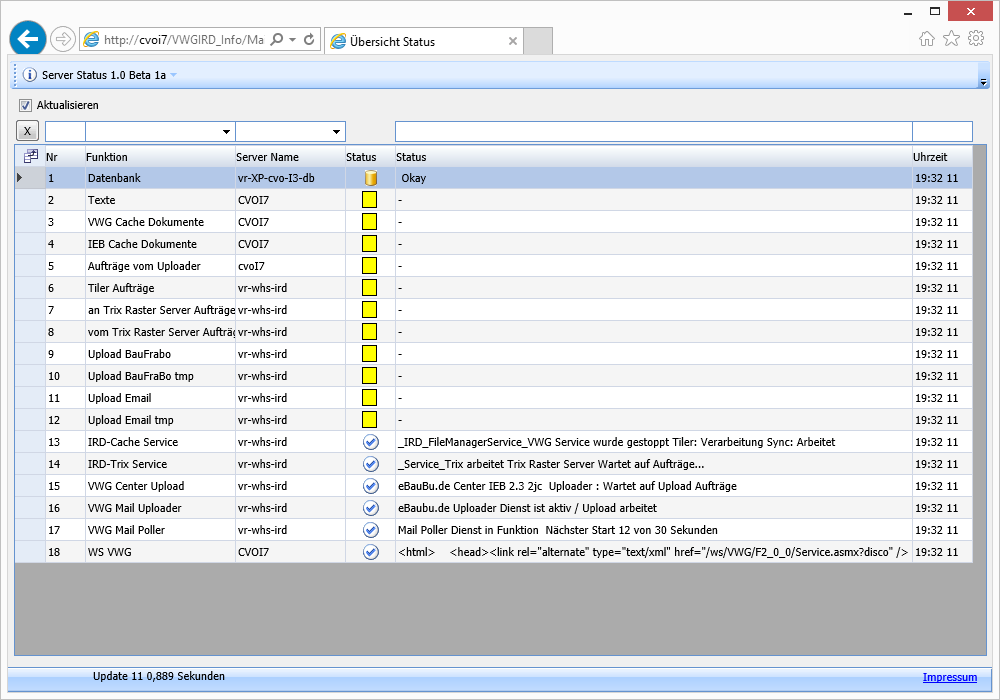
Task: Click the yellow status square for Upload Email tmp
Action: [369, 419]
